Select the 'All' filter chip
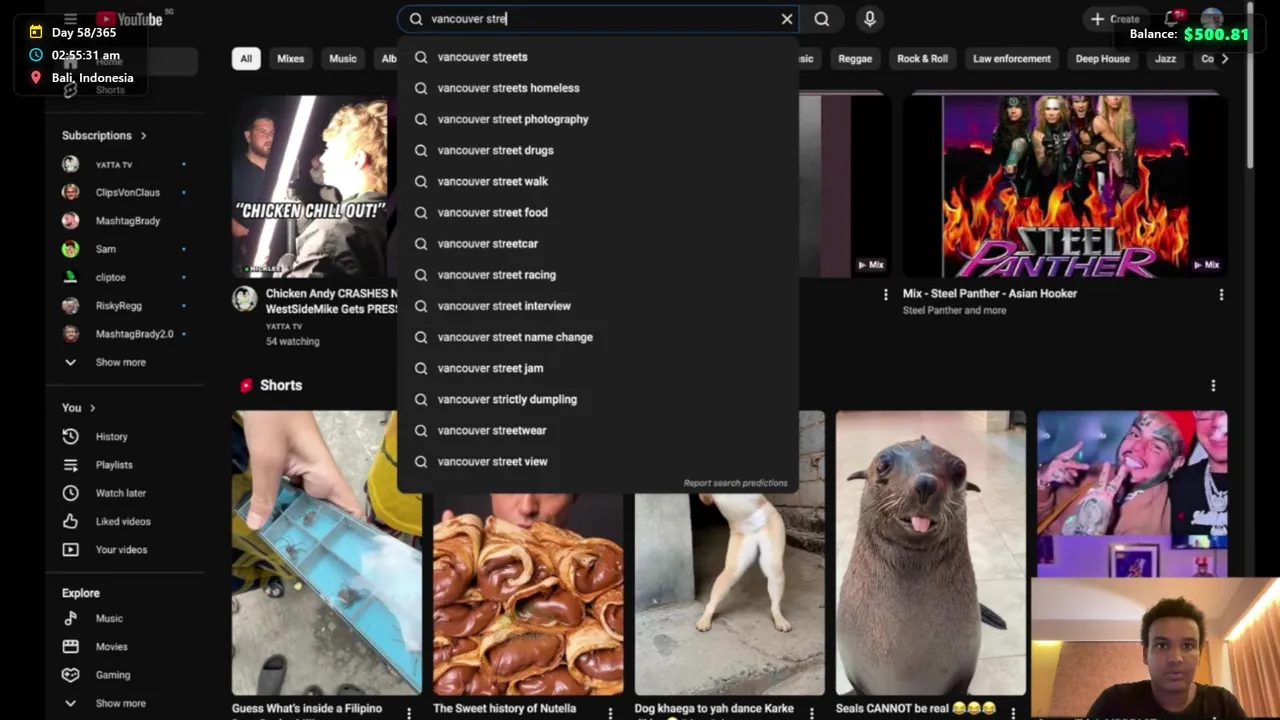 click(x=246, y=58)
